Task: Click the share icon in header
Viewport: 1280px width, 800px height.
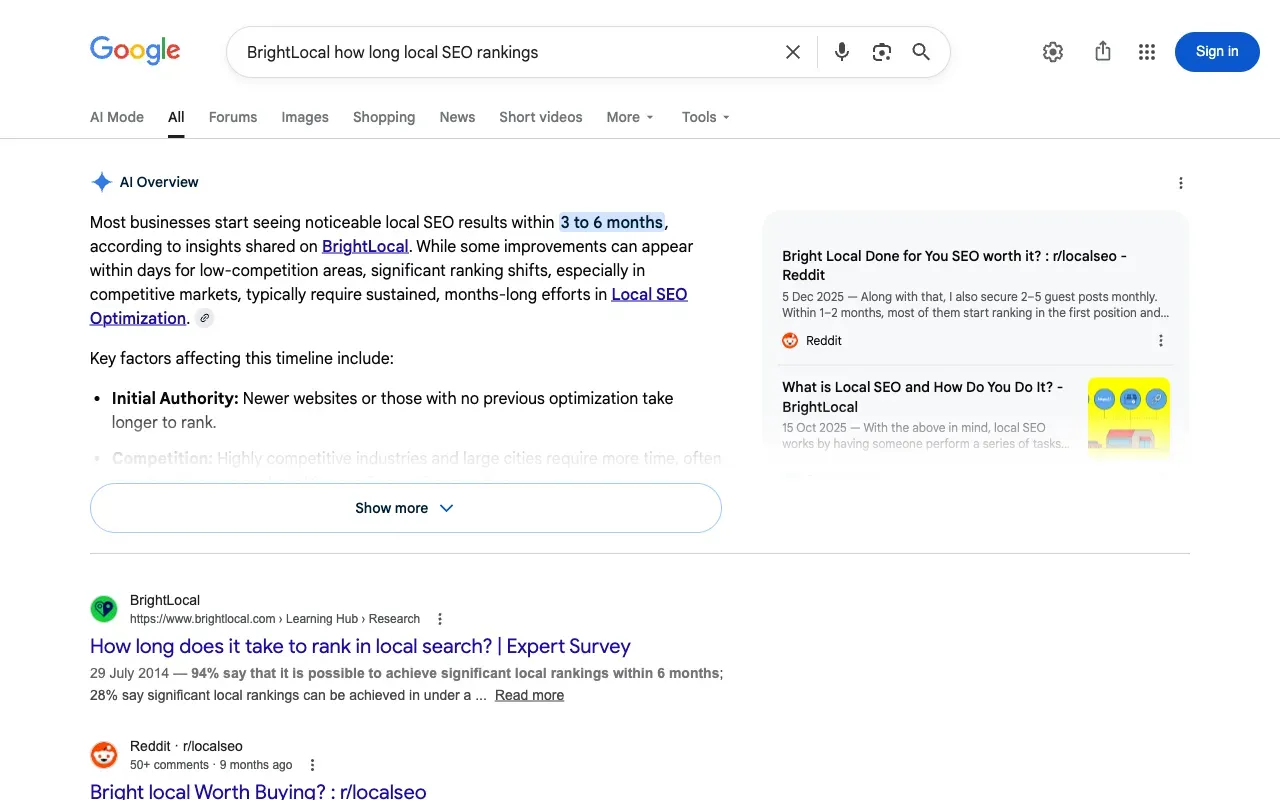Action: [x=1103, y=51]
